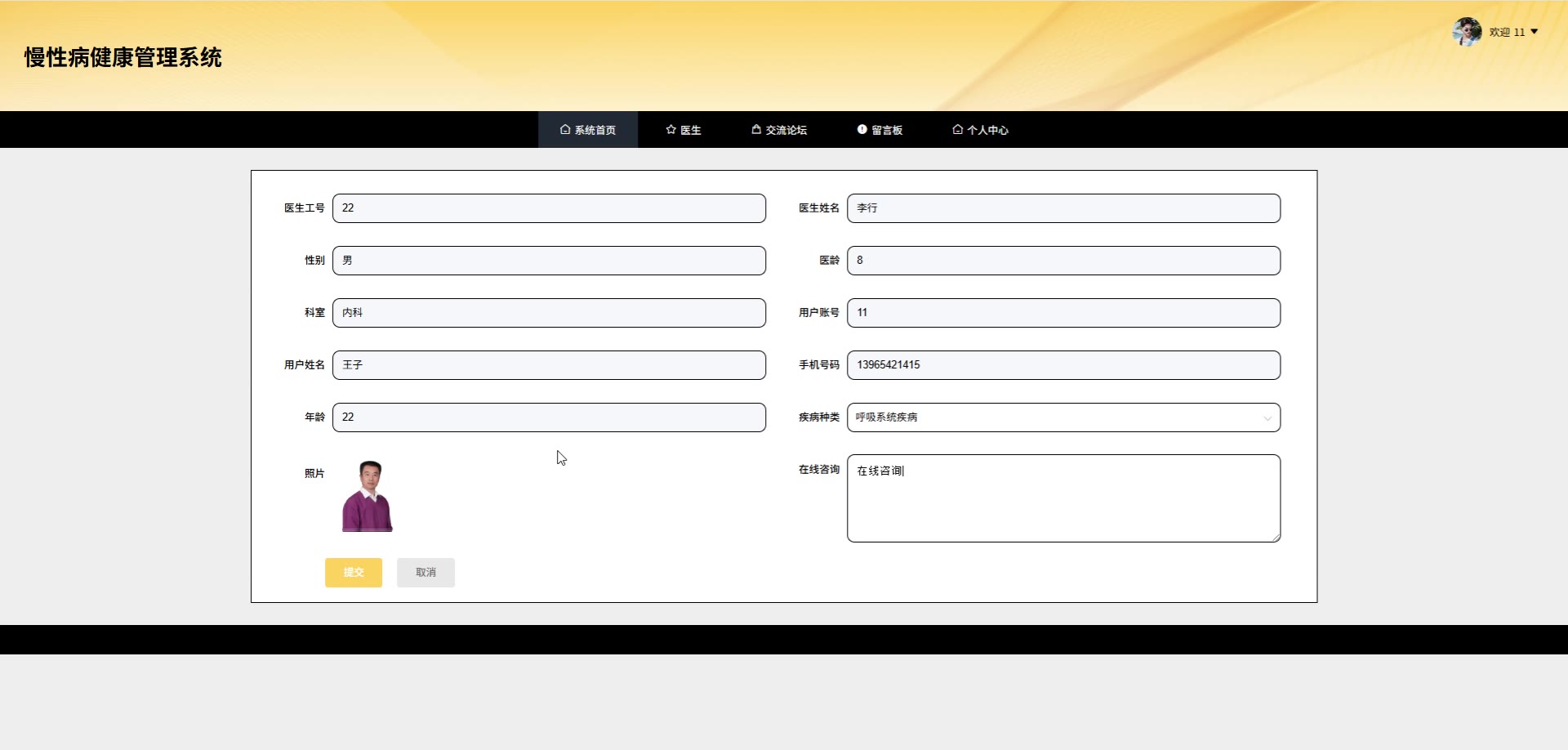
Task: Click the user avatar in the header
Action: pos(1467,32)
